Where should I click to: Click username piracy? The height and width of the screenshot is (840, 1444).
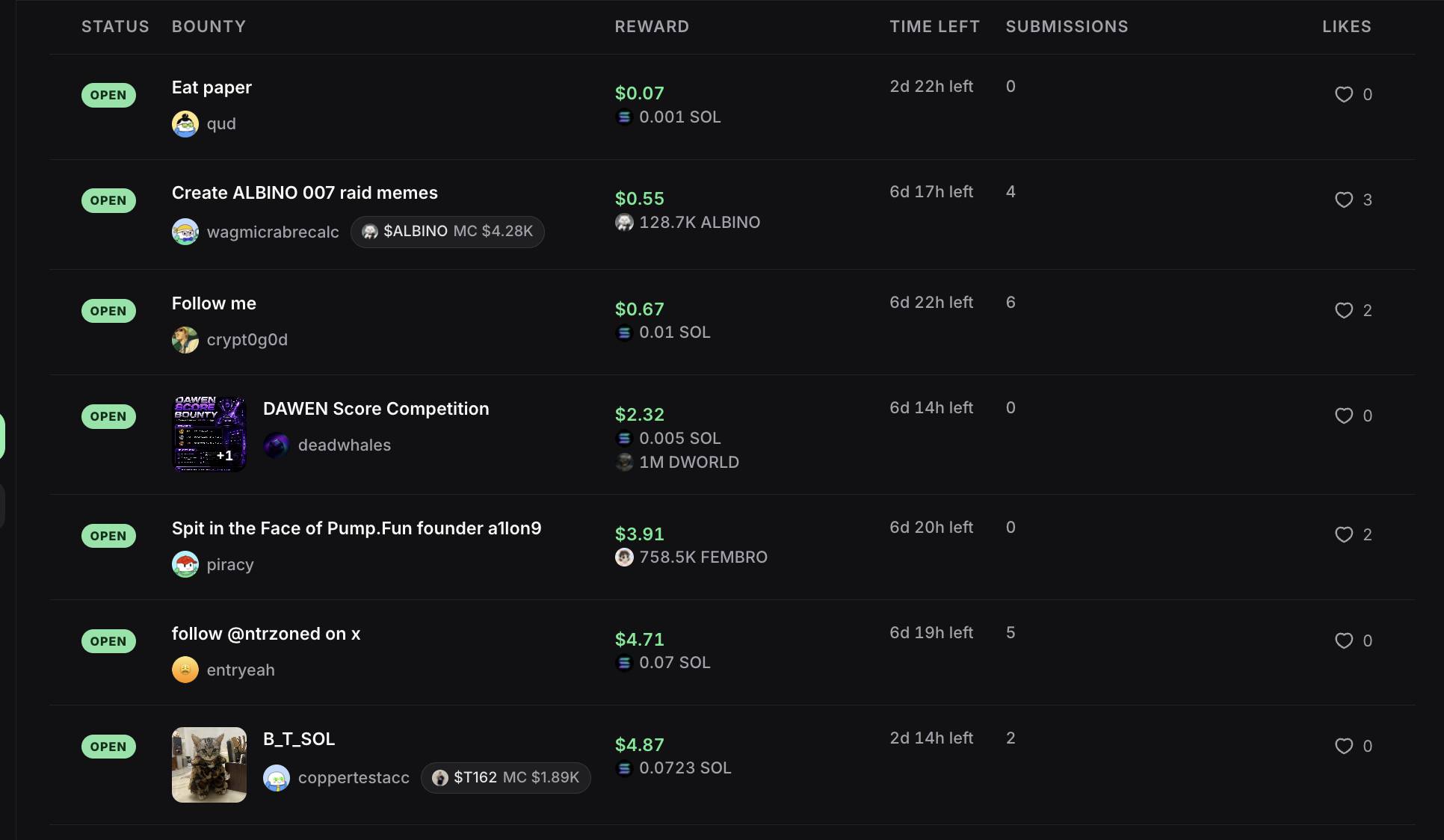(x=230, y=565)
